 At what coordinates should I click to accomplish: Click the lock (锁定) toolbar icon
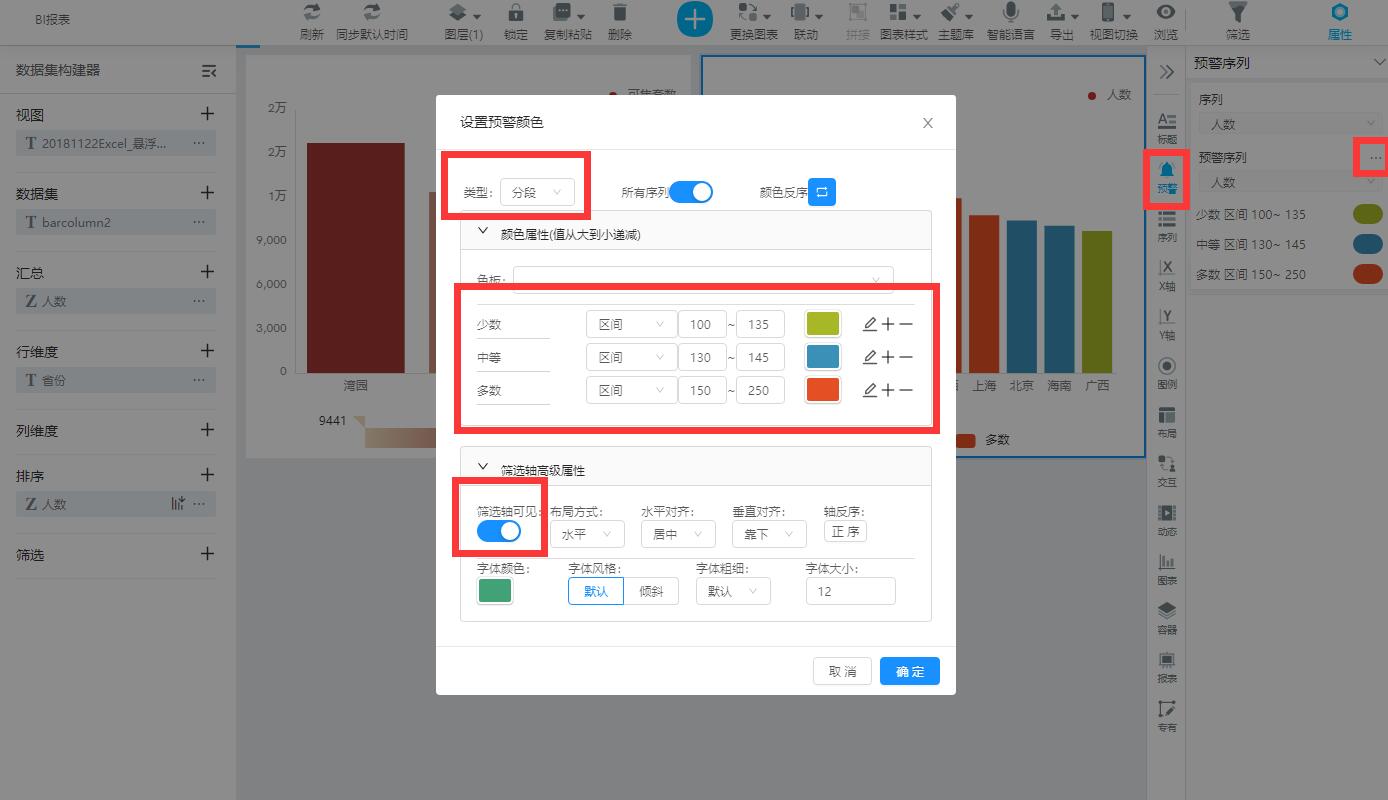point(516,14)
